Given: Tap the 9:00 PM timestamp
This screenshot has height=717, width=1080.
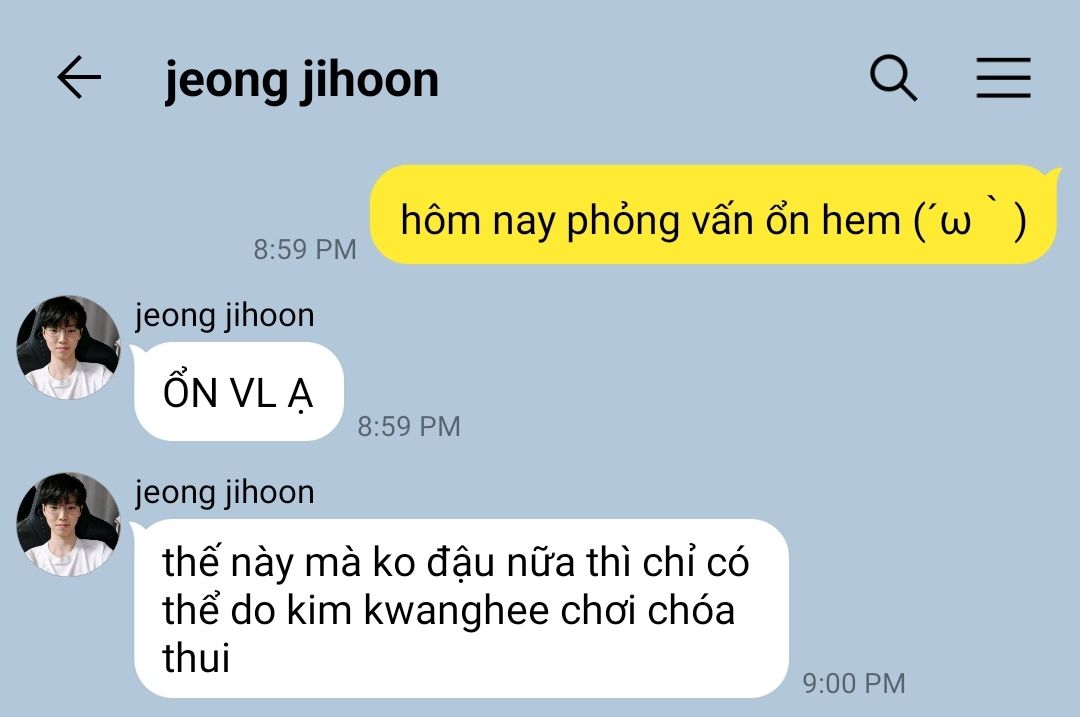Looking at the screenshot, I should coord(854,683).
